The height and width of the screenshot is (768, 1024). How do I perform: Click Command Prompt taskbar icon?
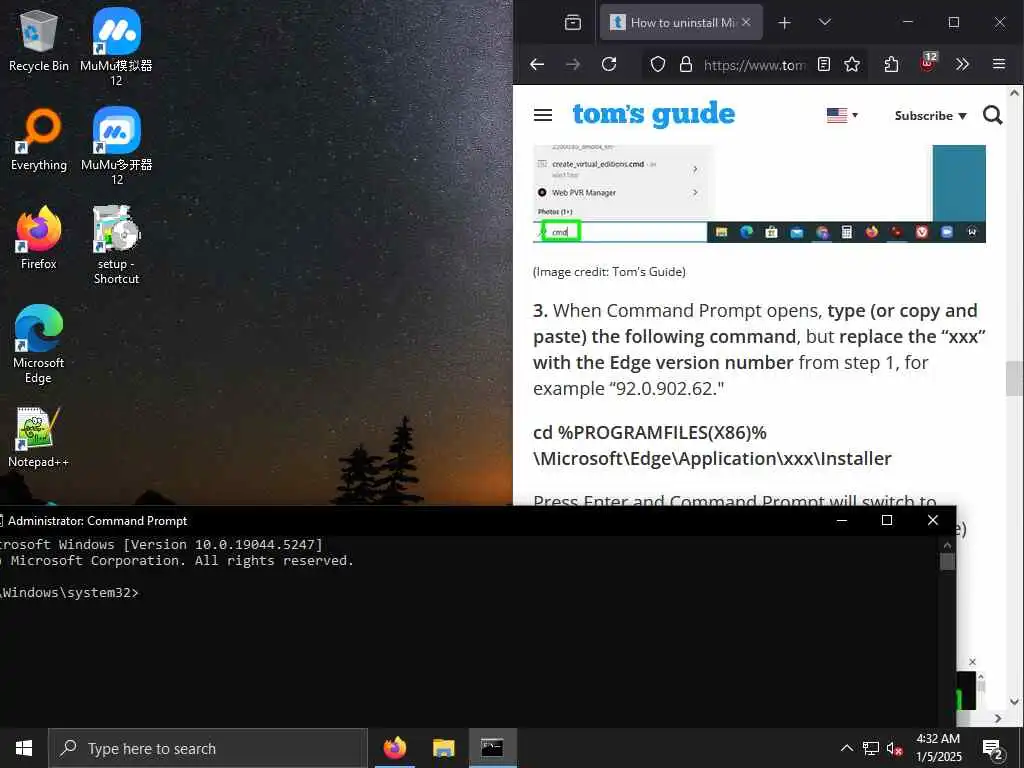(492, 748)
